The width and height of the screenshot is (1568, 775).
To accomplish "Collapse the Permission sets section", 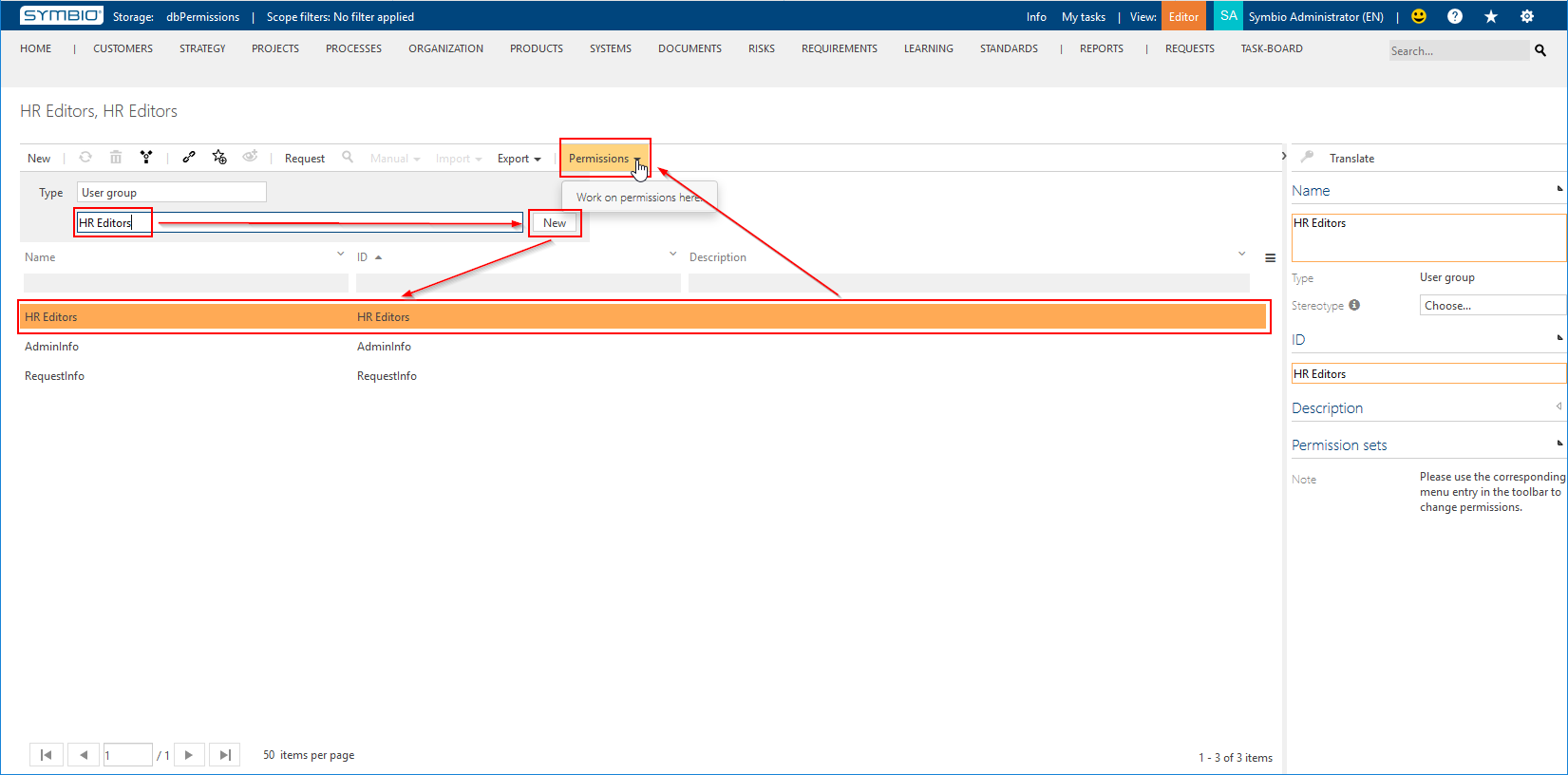I will [x=1559, y=443].
